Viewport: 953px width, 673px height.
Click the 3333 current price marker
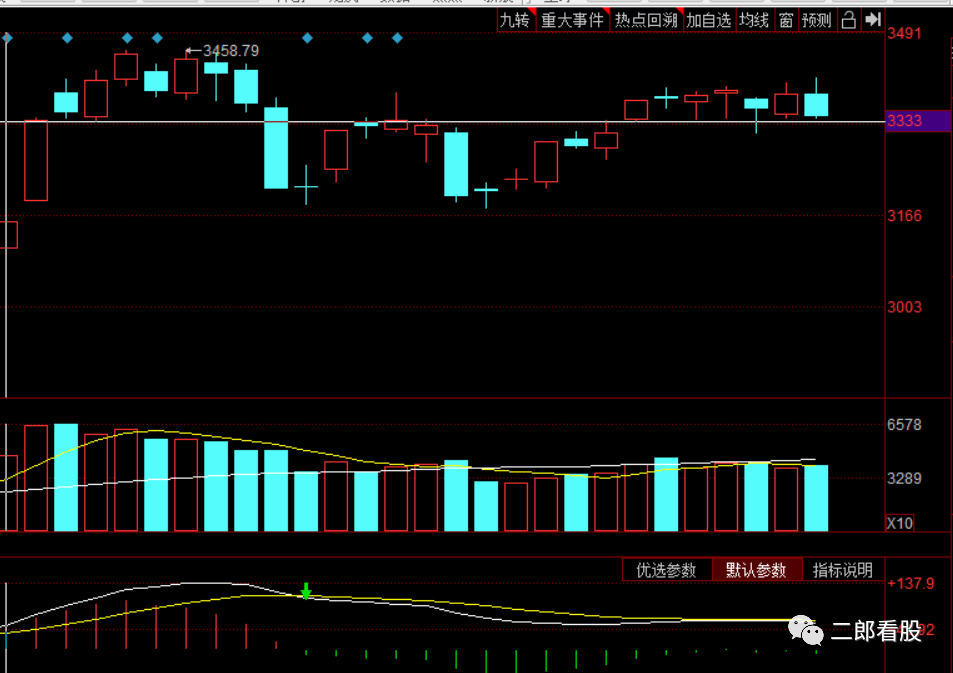tap(918, 120)
